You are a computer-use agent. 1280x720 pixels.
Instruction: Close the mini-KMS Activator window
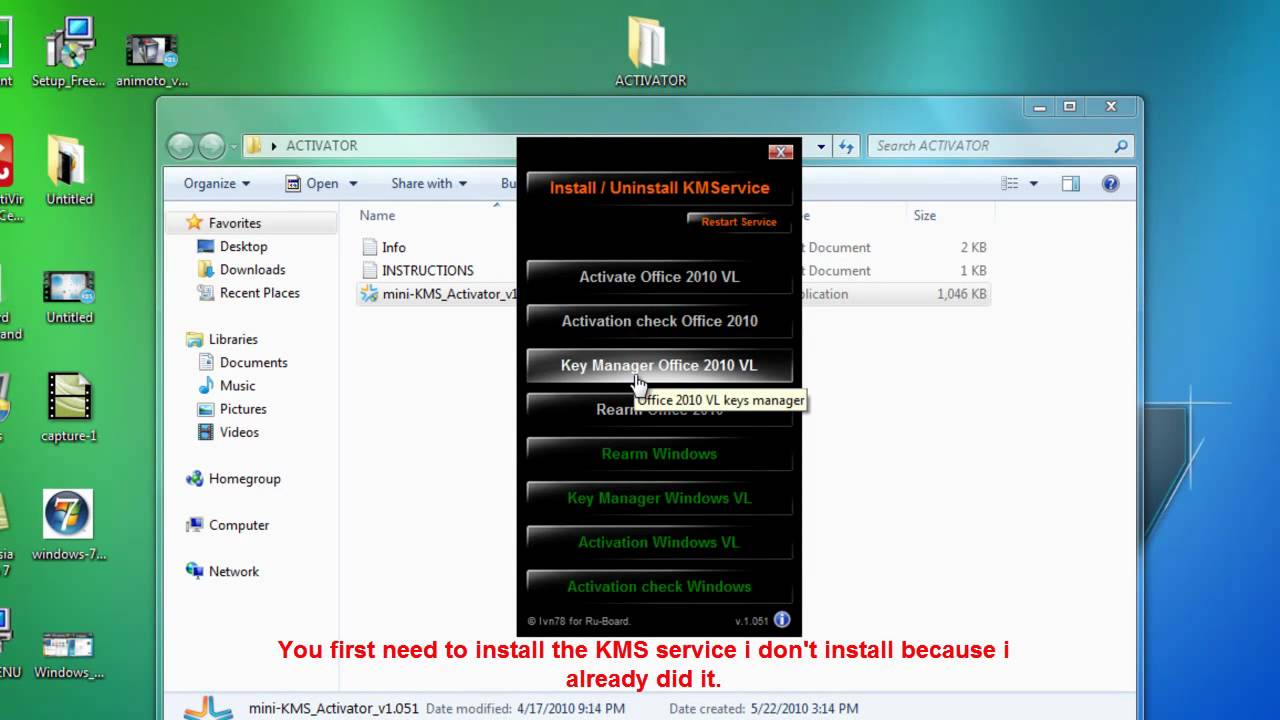781,152
